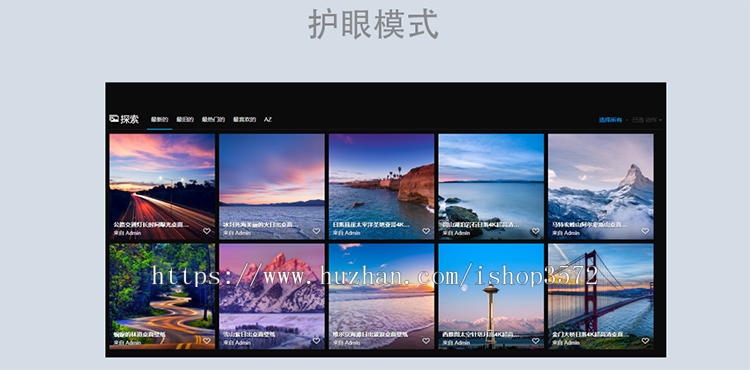This screenshot has height=370, width=750.
Task: Click heart on the red cliffs coast wallpaper
Action: point(426,231)
